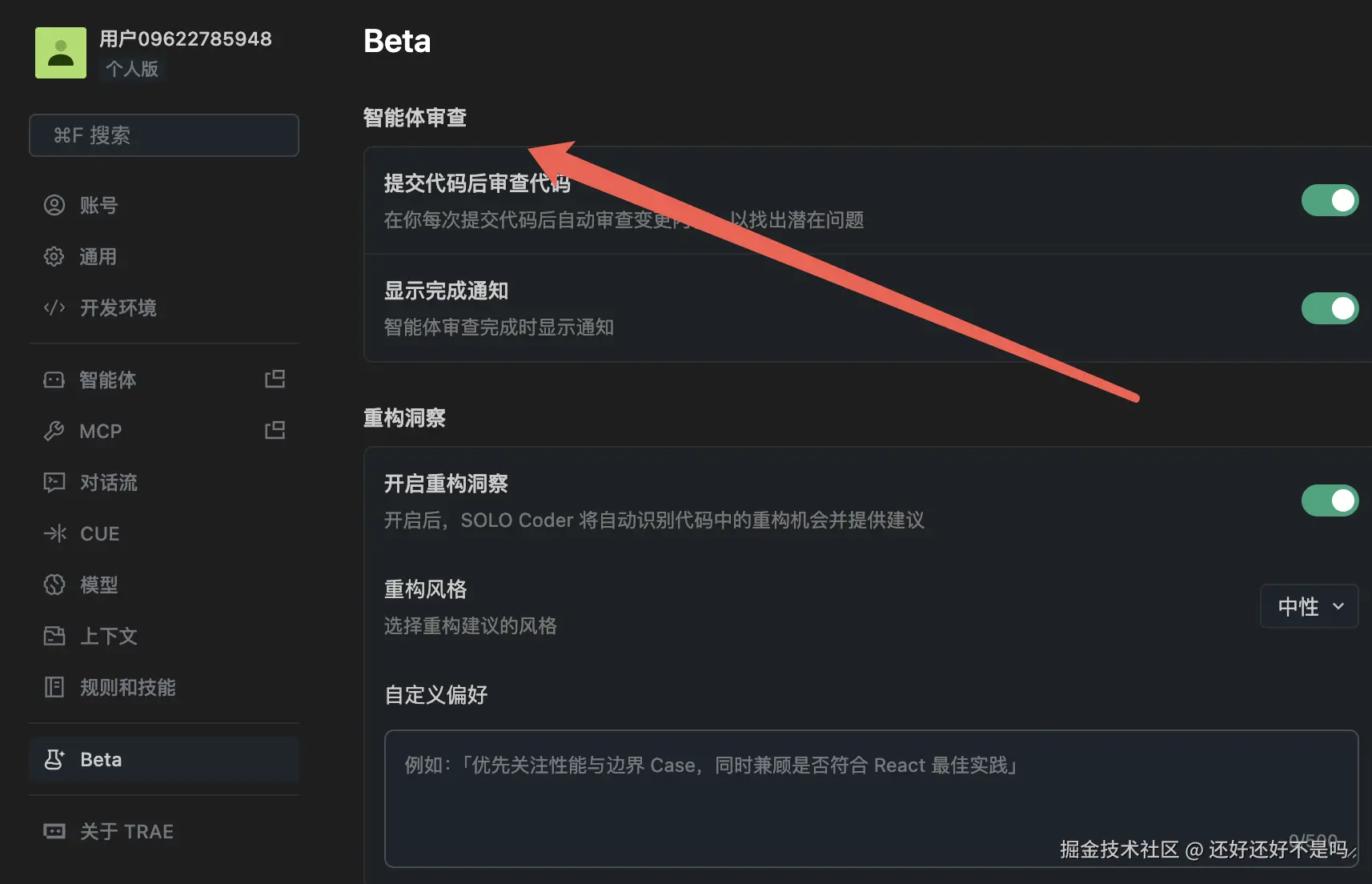Click the user avatar thumbnail
Screen dimensions: 1372x884
pos(61,53)
